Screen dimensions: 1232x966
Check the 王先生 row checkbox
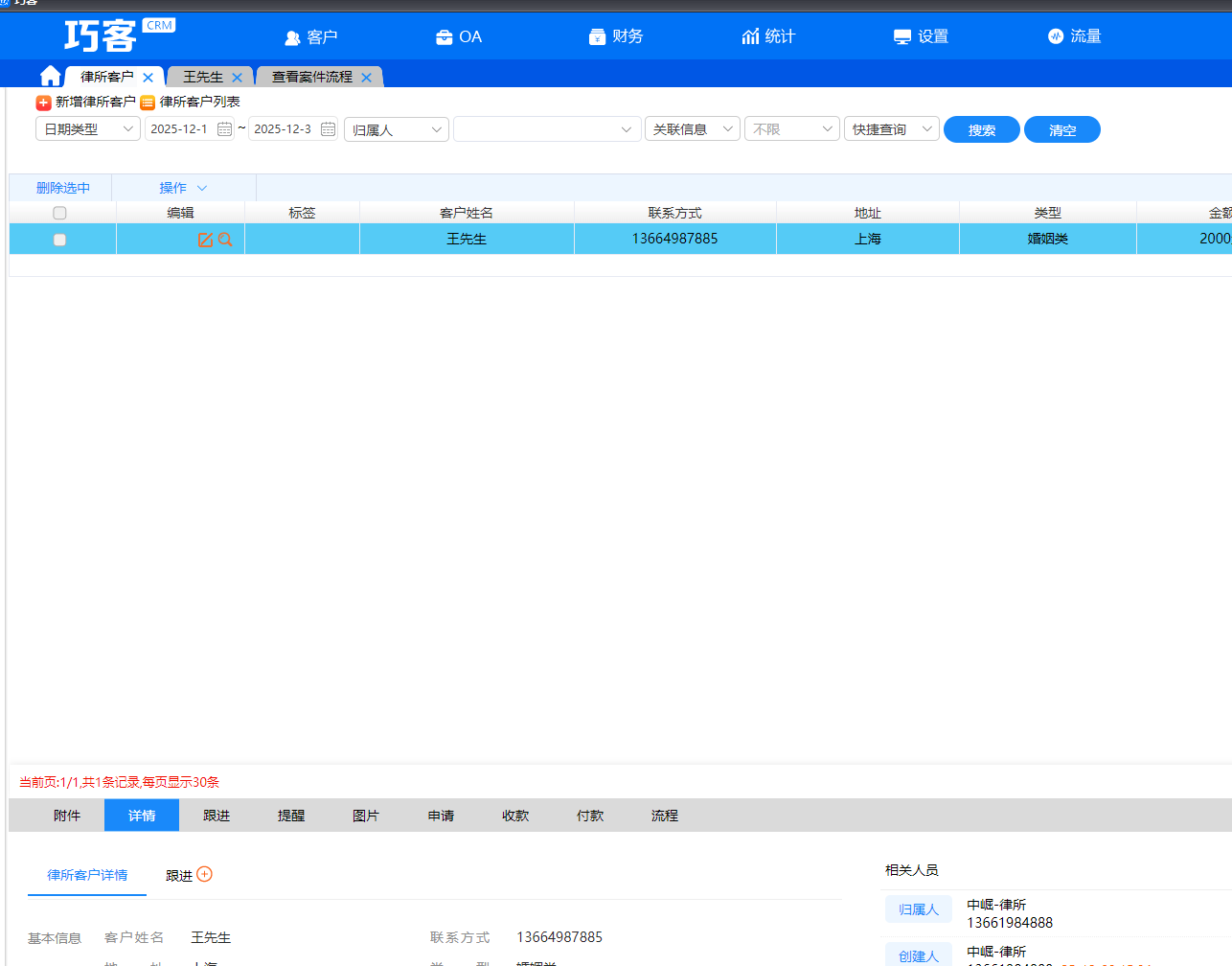tap(59, 240)
